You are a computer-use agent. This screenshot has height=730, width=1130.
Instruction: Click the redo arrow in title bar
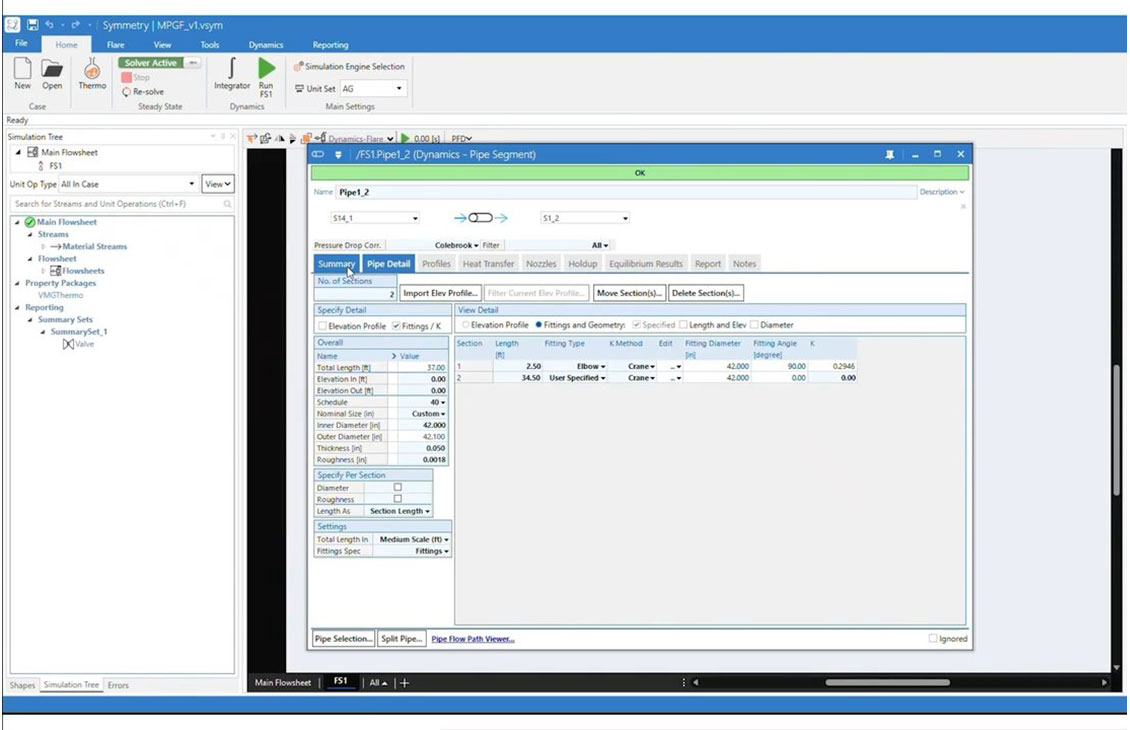[x=76, y=25]
